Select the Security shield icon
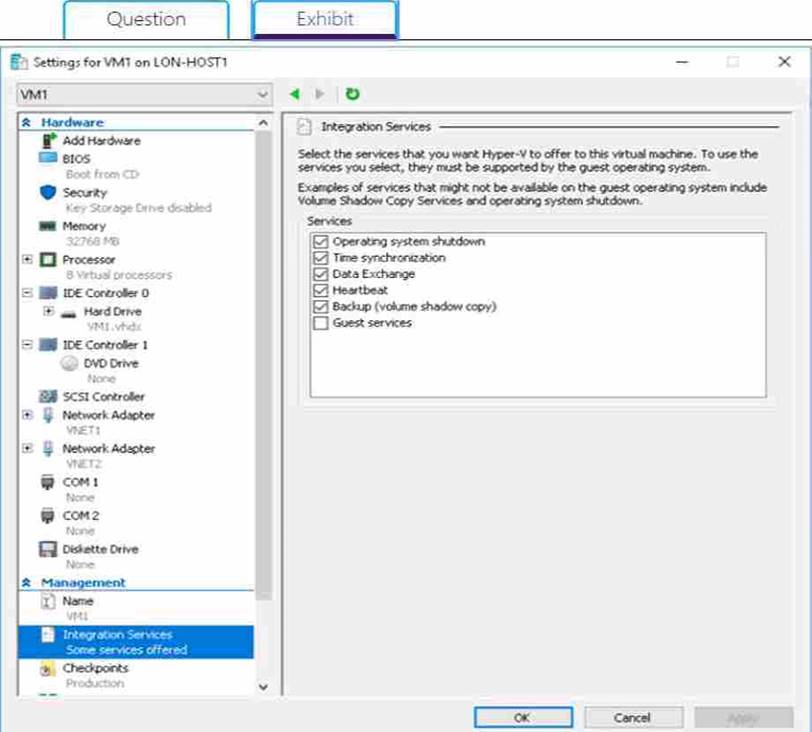 [x=47, y=192]
